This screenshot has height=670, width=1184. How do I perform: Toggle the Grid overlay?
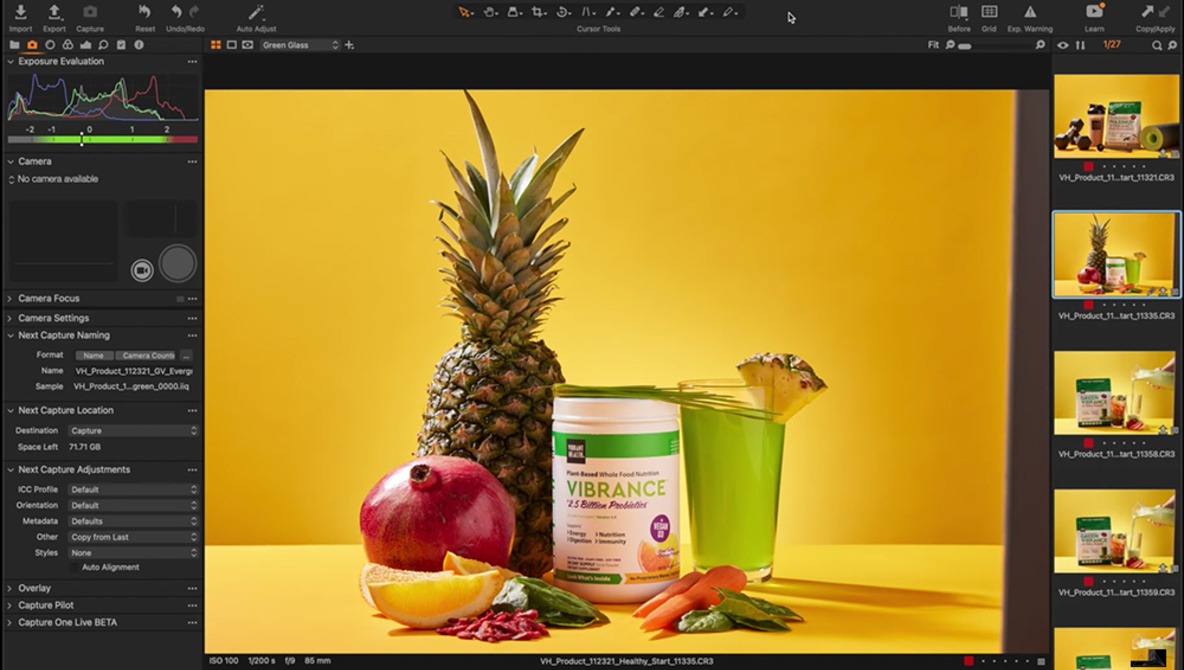pos(988,12)
